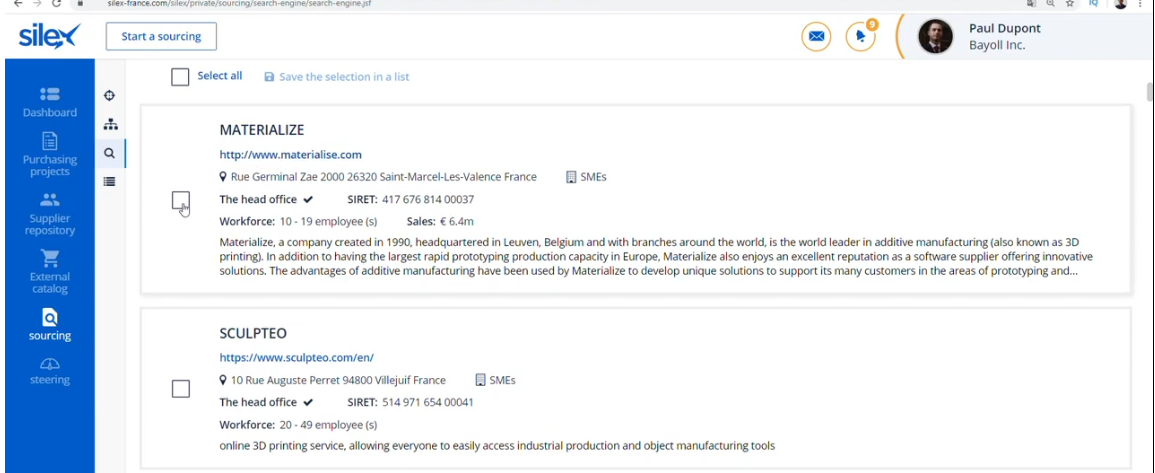
Task: Open External catalog in the sidebar
Action: (49, 270)
